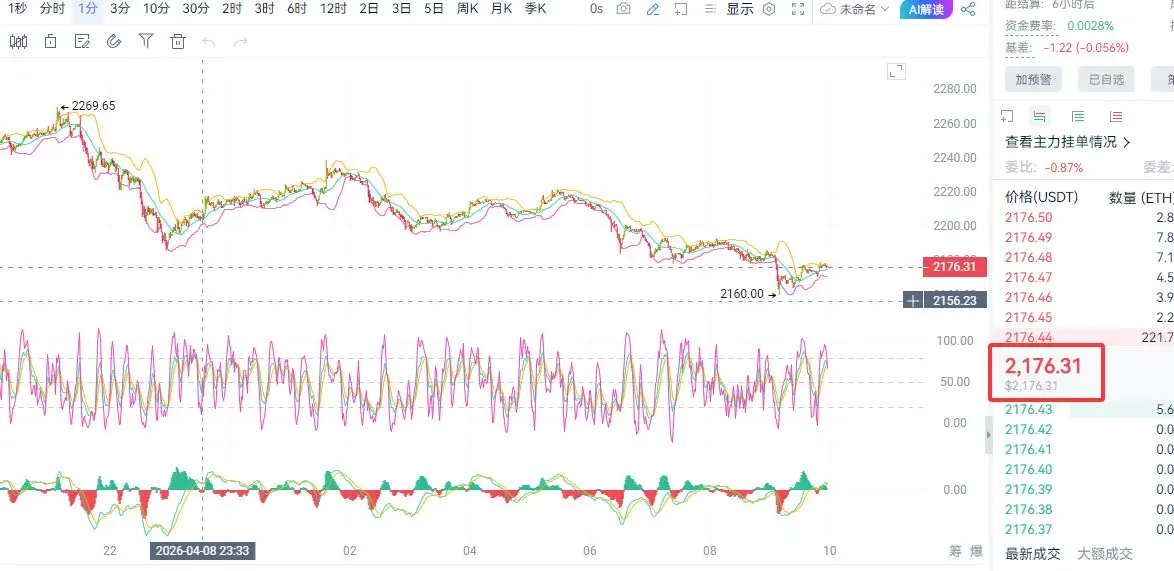Click bid price 2176.37 in order book
1174x571 pixels.
point(1029,530)
